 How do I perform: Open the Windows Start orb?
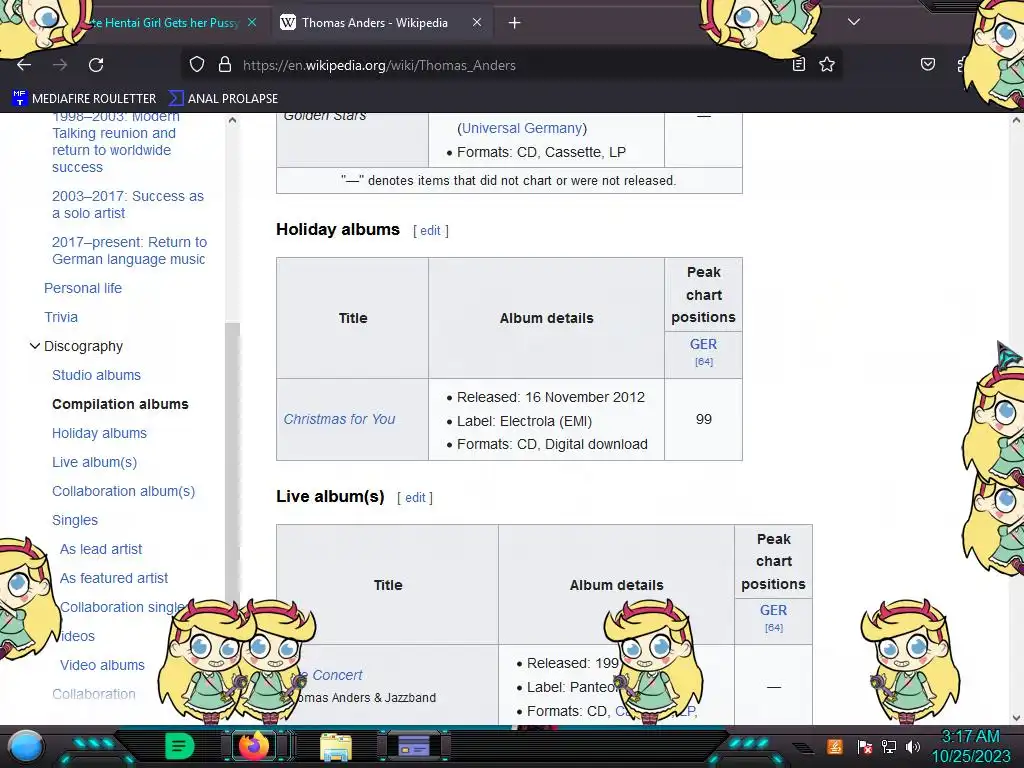26,746
